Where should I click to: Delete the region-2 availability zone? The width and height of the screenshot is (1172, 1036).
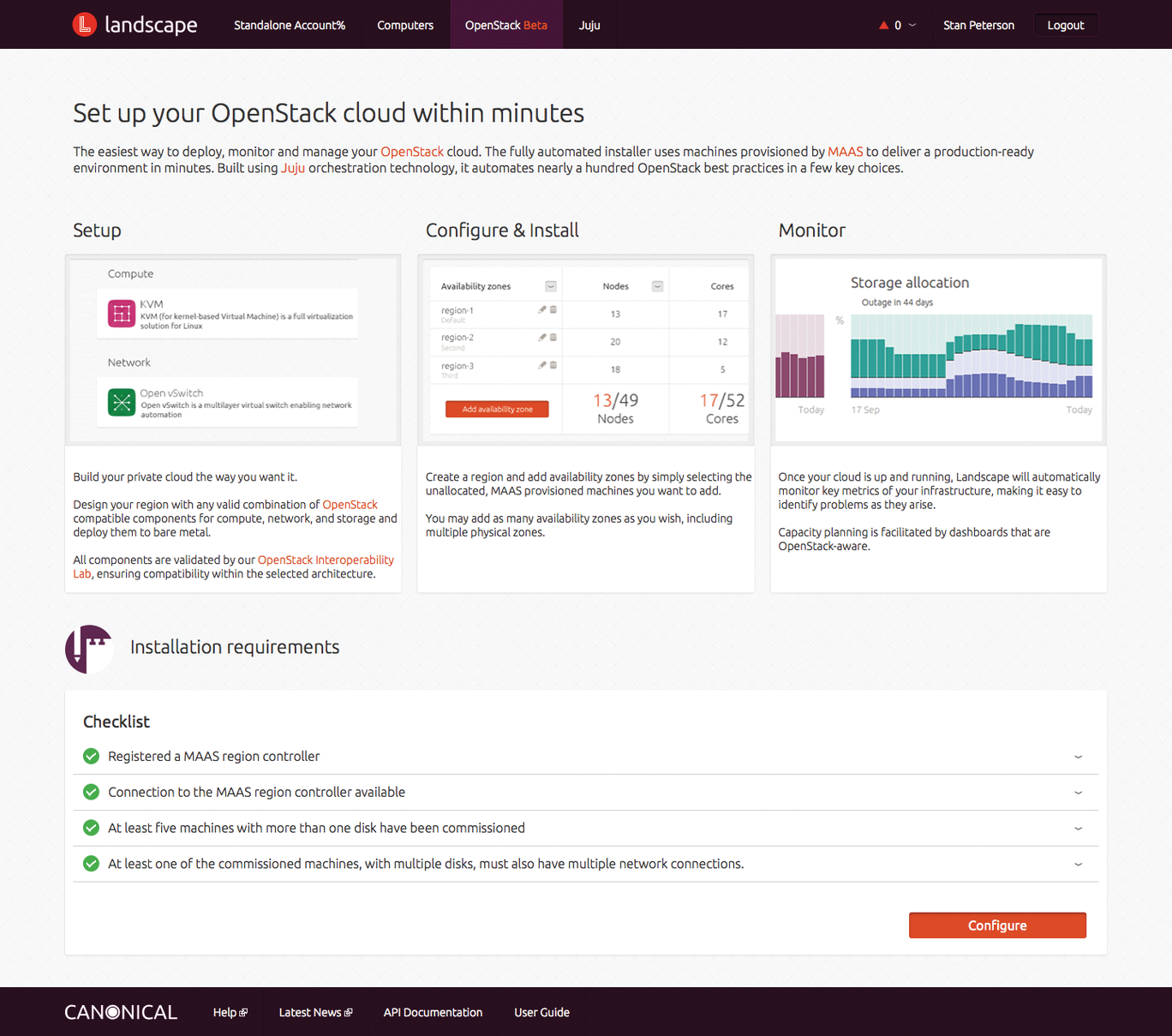(553, 338)
